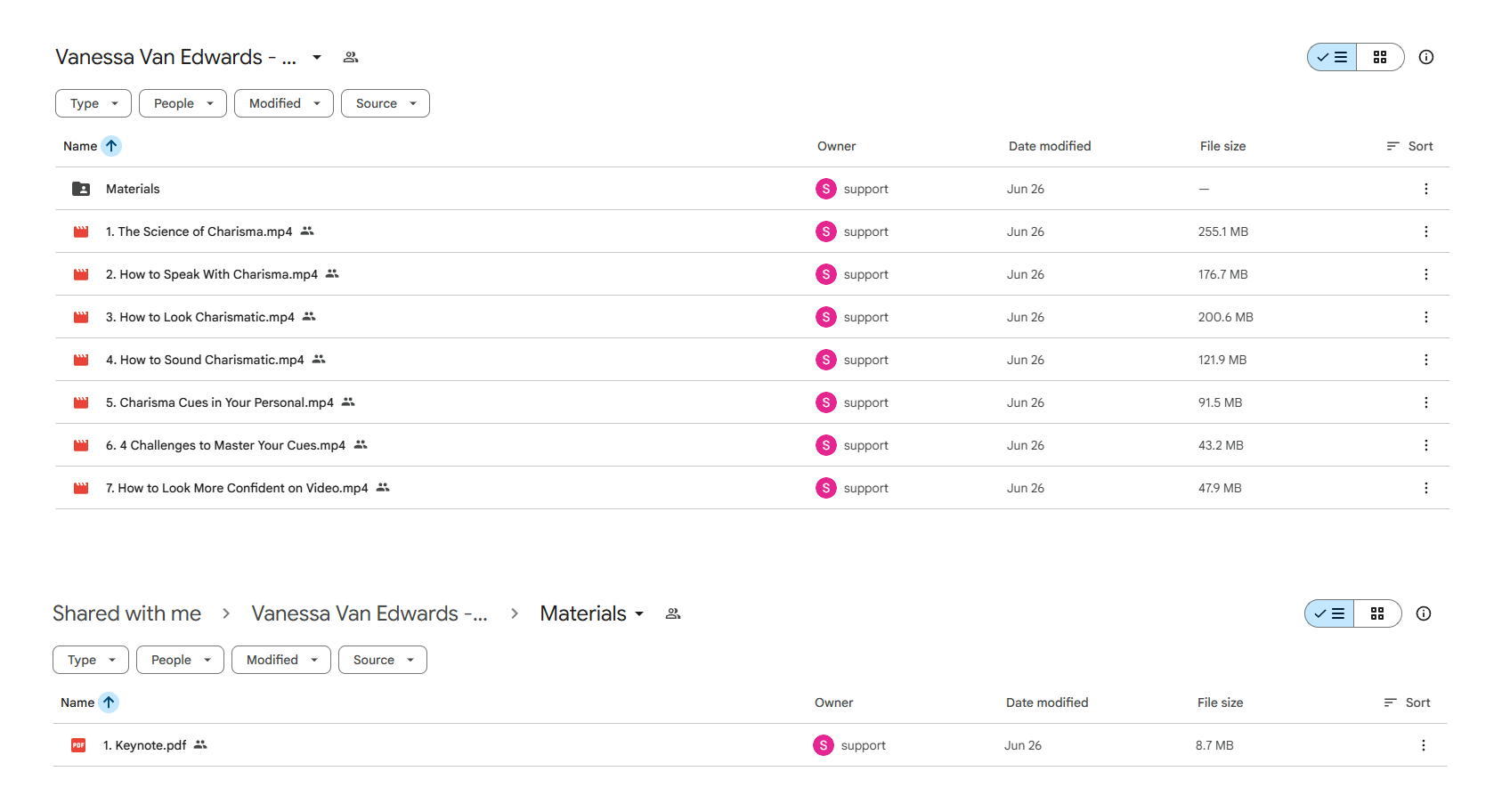The height and width of the screenshot is (812, 1510).
Task: Open more actions for 6. 4 Challenges to Master Your Cues.mp4
Action: (x=1425, y=445)
